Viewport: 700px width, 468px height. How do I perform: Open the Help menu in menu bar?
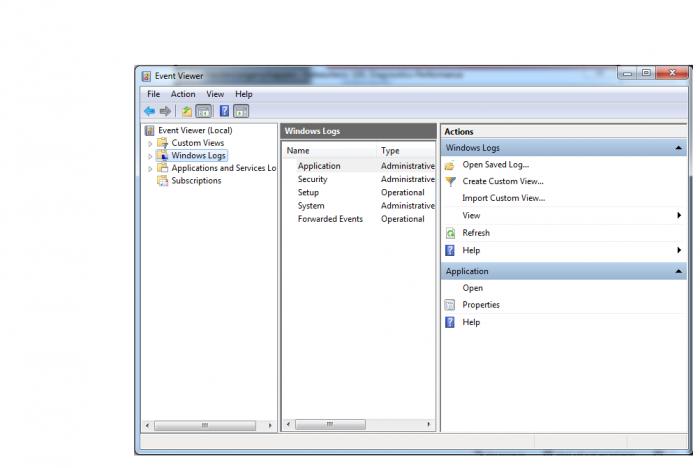[244, 94]
